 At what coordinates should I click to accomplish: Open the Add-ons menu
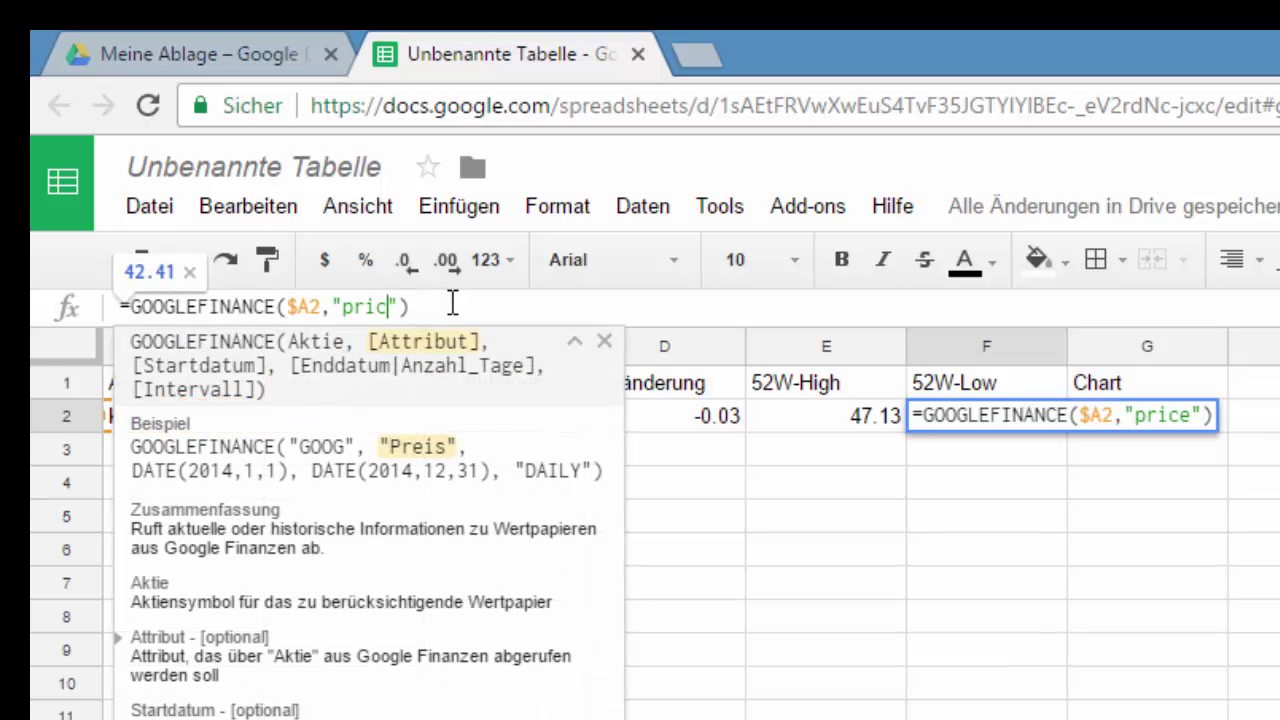(x=808, y=206)
